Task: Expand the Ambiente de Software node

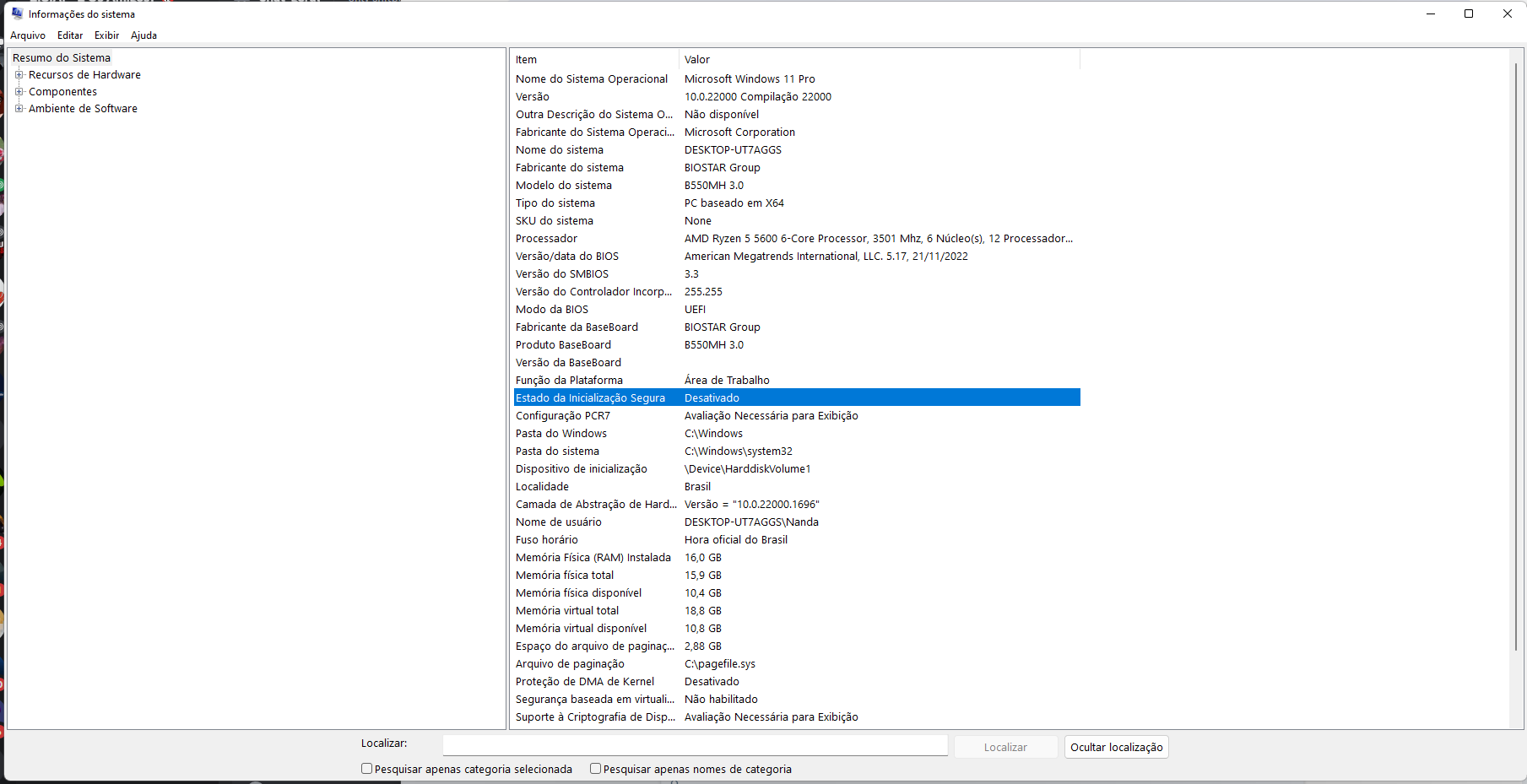Action: click(19, 109)
